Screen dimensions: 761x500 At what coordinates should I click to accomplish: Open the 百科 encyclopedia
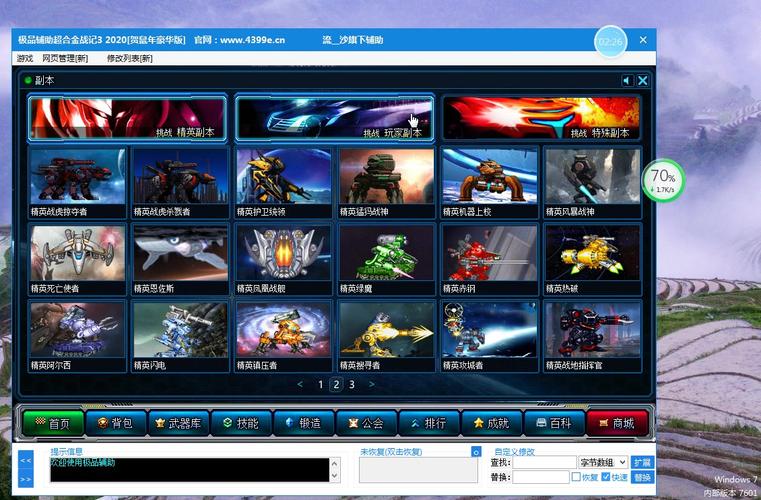(554, 423)
